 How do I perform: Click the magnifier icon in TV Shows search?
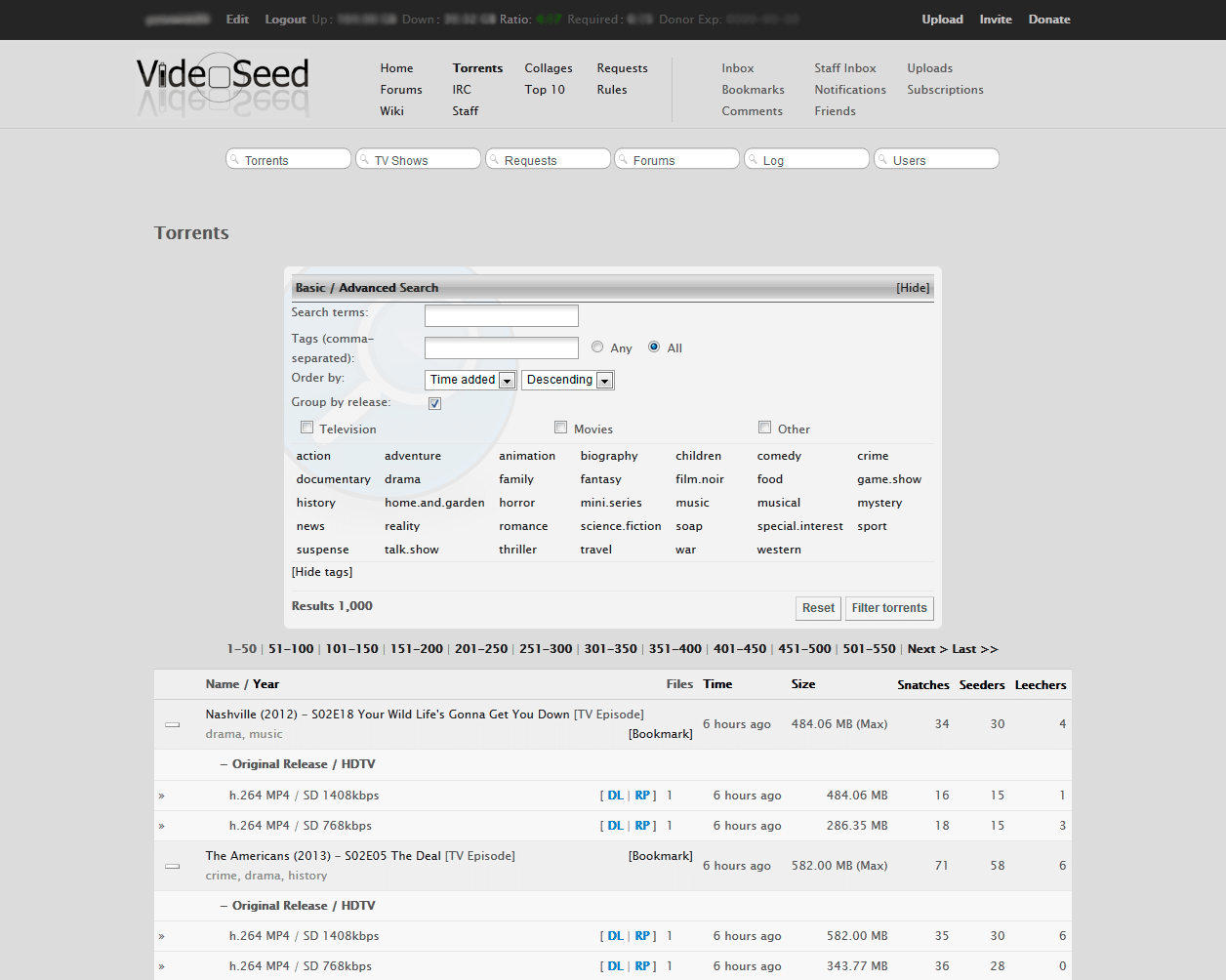pos(364,159)
